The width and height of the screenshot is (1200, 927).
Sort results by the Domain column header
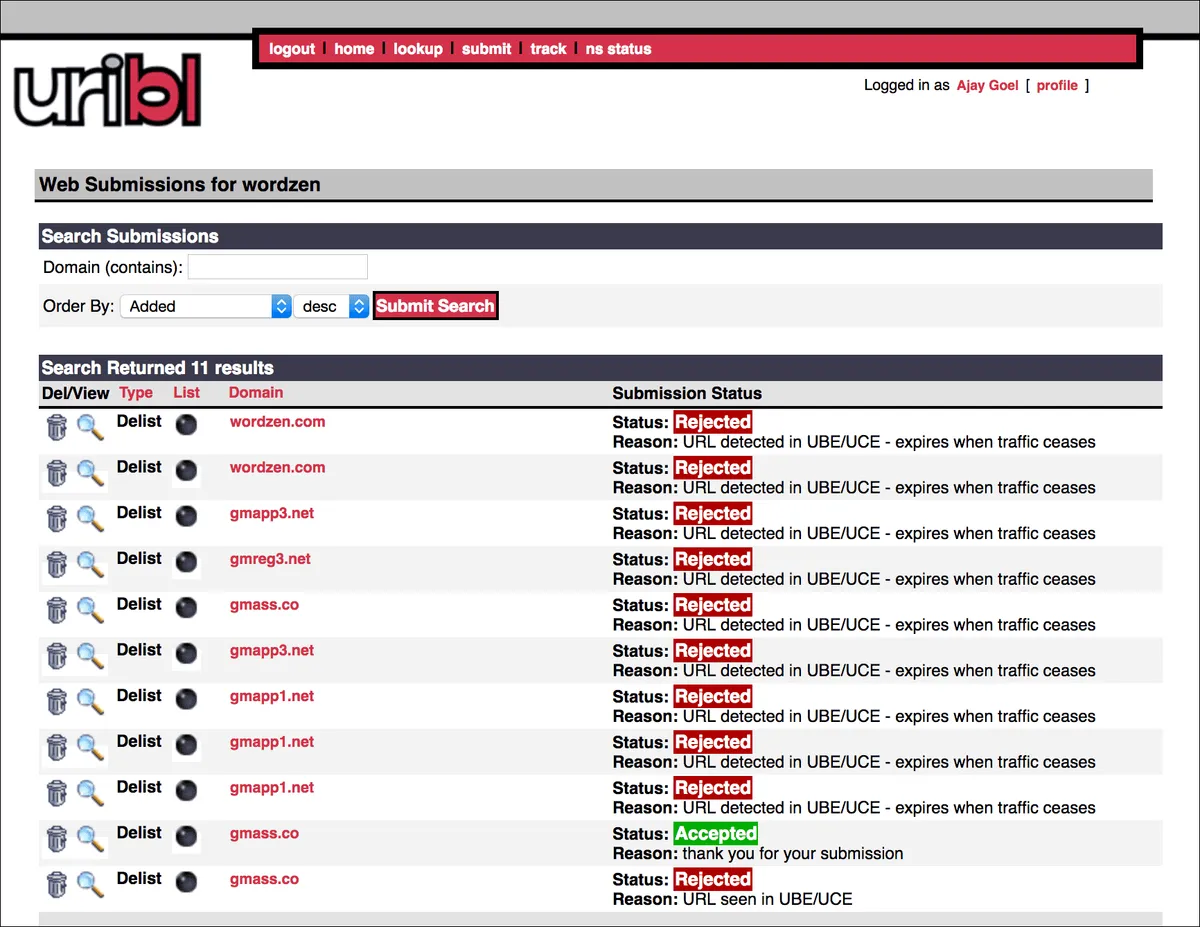click(256, 393)
